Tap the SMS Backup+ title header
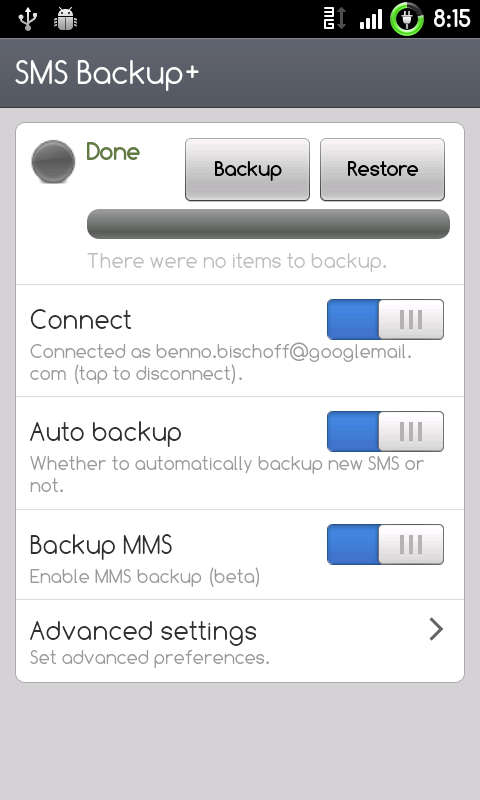Screen dimensions: 480x800 click(x=107, y=73)
